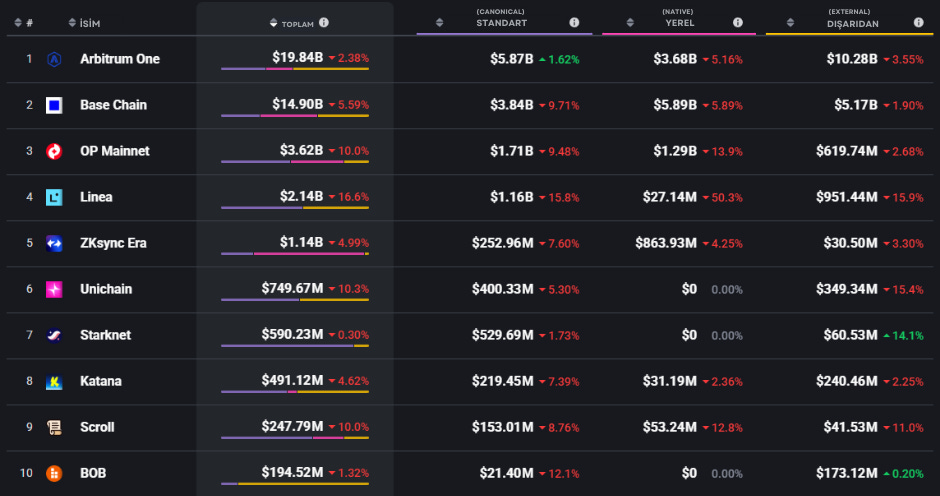Click the Arbitrum One logo icon
Image resolution: width=940 pixels, height=496 pixels.
(x=54, y=59)
